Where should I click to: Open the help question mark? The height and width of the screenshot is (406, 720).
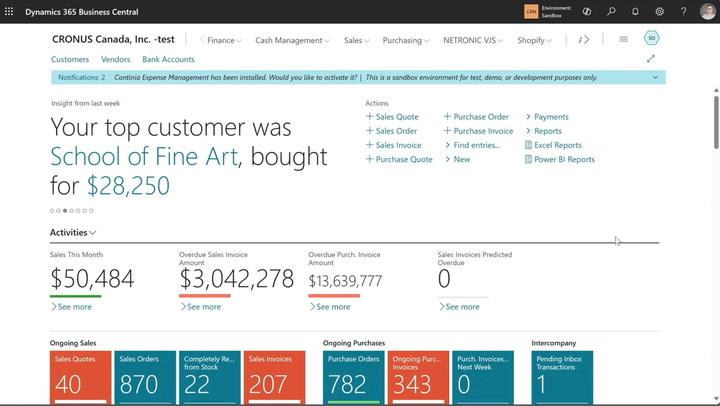tap(684, 11)
